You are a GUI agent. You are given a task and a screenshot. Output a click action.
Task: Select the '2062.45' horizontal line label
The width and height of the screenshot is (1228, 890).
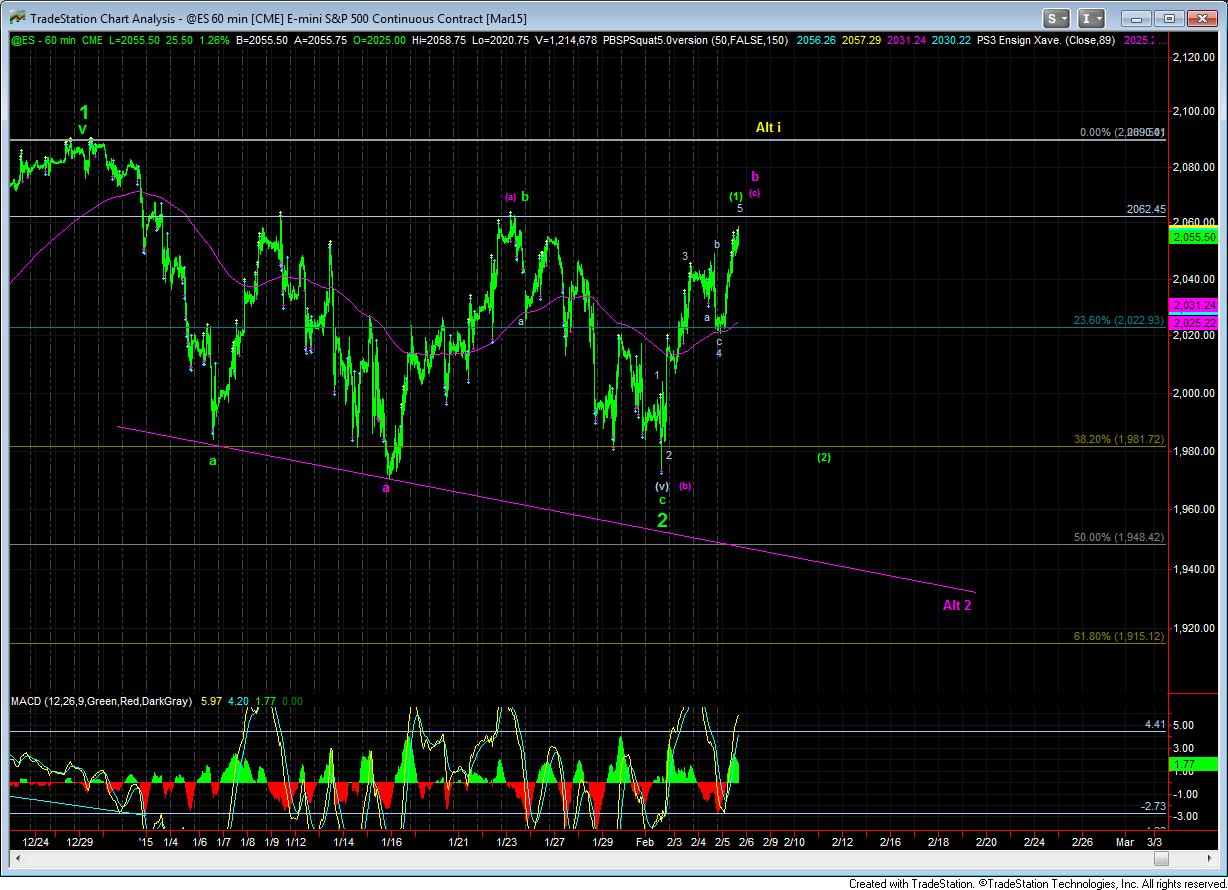pos(1145,209)
